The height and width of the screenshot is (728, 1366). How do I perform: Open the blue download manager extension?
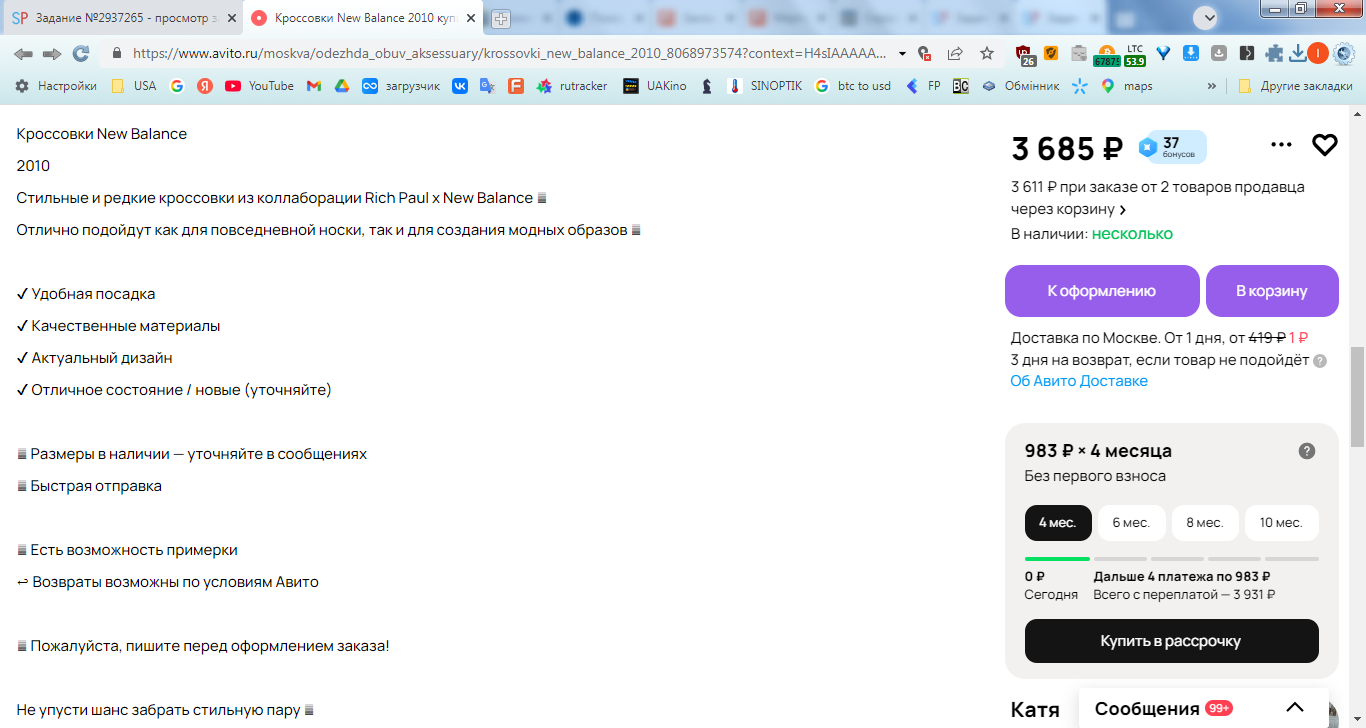(1192, 53)
